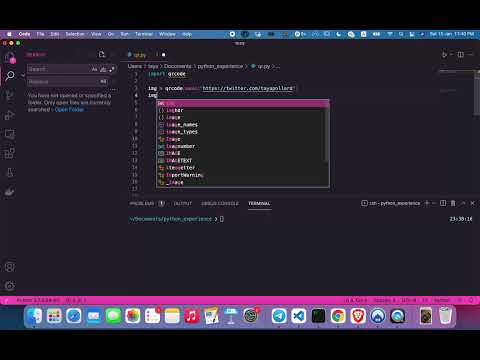Toggle Match Case in search box
480x360 pixels.
[x=95, y=69]
